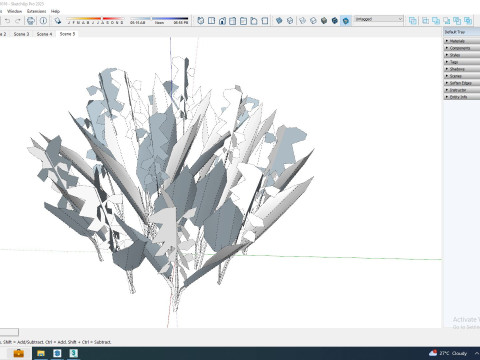This screenshot has width=480, height=360.
Task: Click the Redo arrow icon
Action: click(18, 21)
